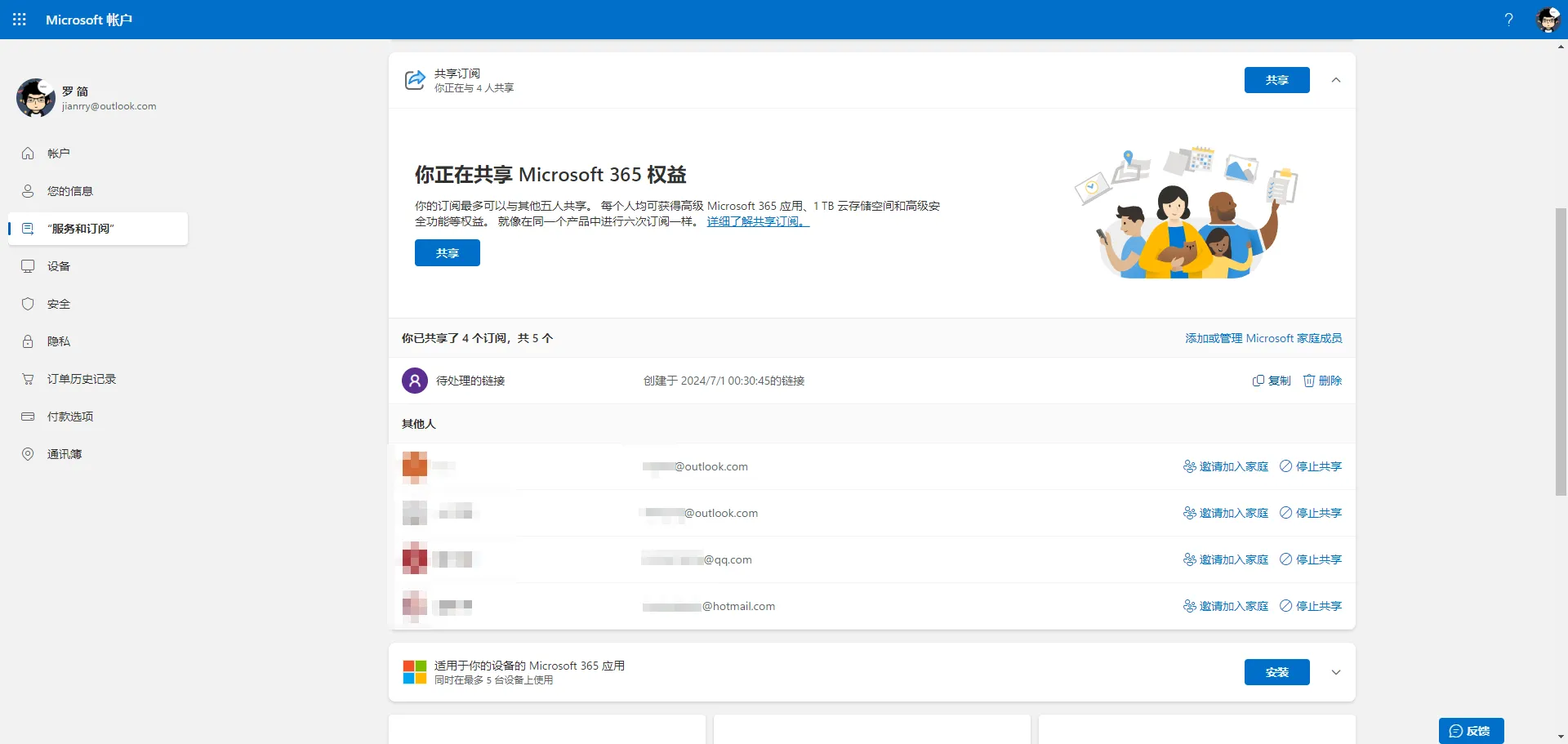This screenshot has width=1568, height=744.
Task: Click the 共享订阅 share arrow icon
Action: click(415, 80)
